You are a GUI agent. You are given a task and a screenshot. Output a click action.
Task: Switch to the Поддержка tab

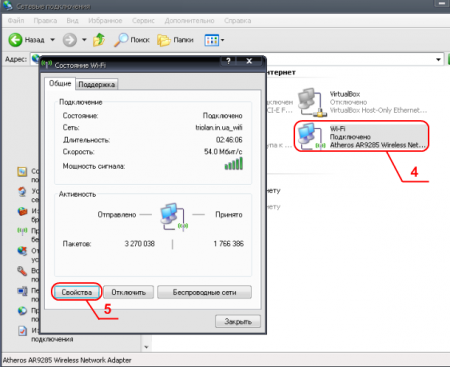(97, 85)
